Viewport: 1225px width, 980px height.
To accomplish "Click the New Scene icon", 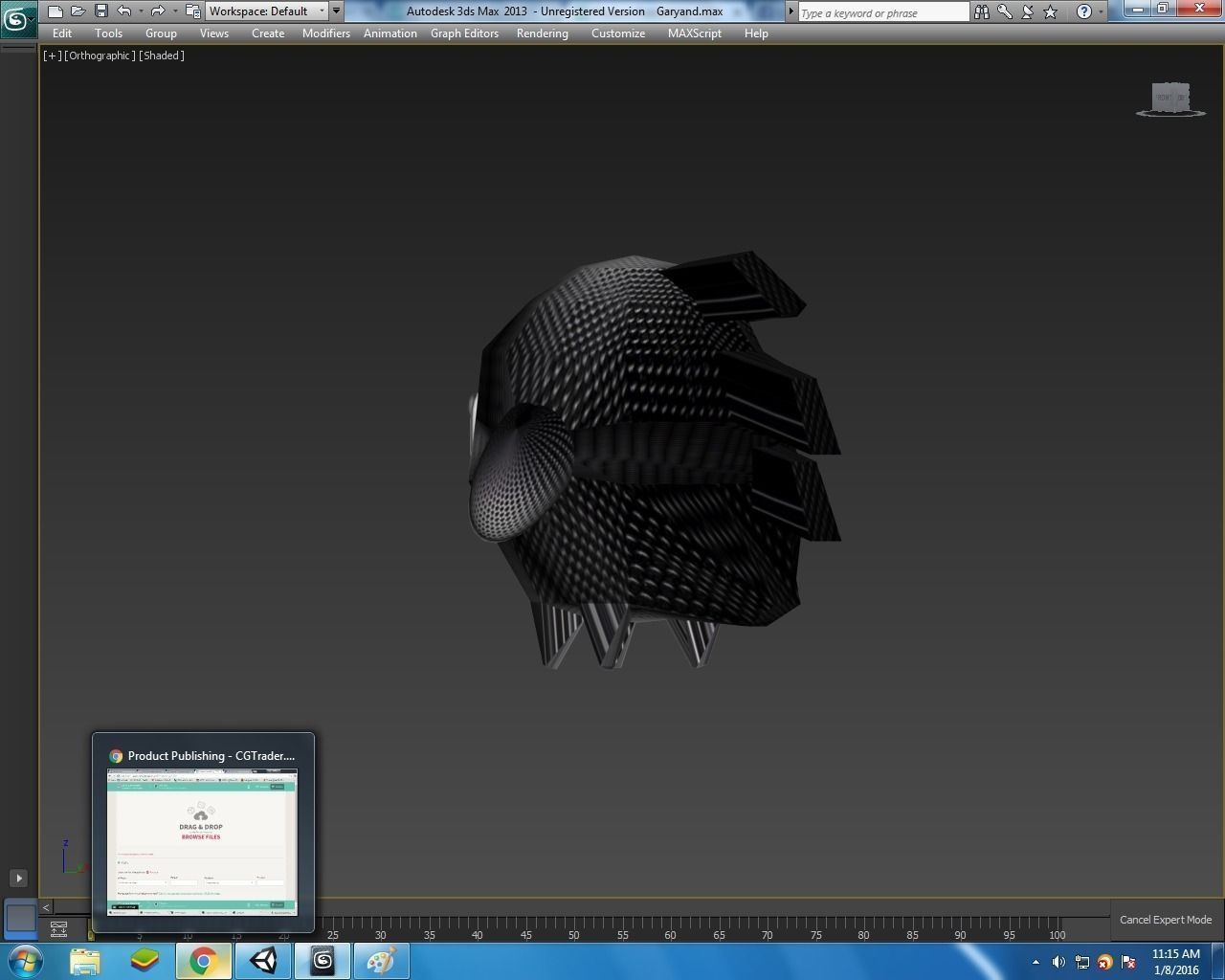I will (x=56, y=11).
